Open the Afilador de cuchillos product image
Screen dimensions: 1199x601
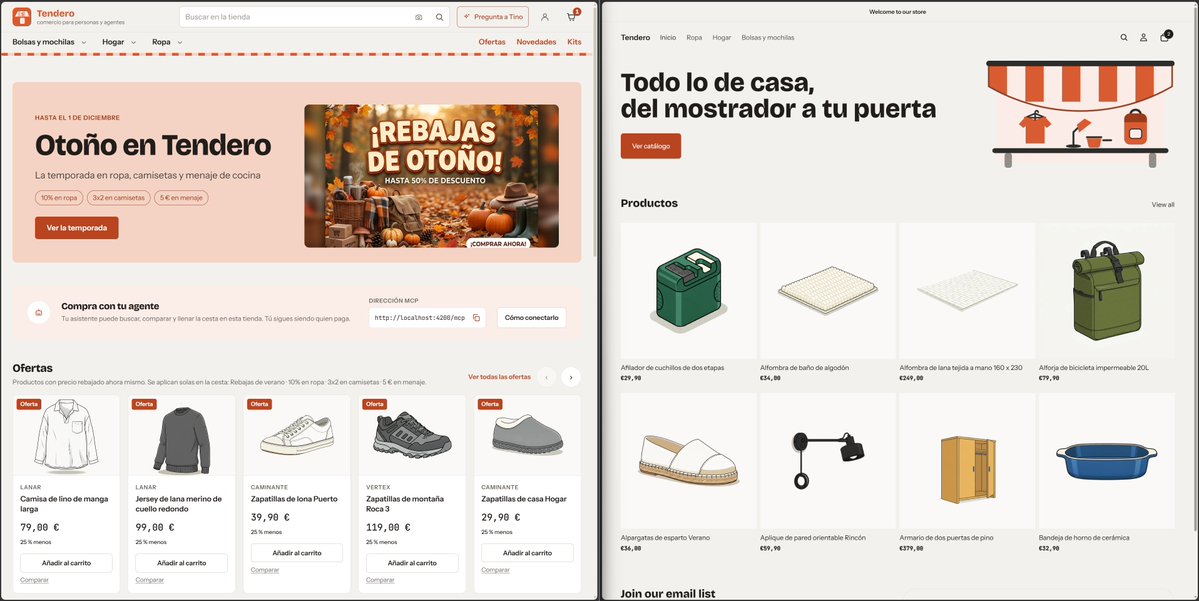(688, 291)
